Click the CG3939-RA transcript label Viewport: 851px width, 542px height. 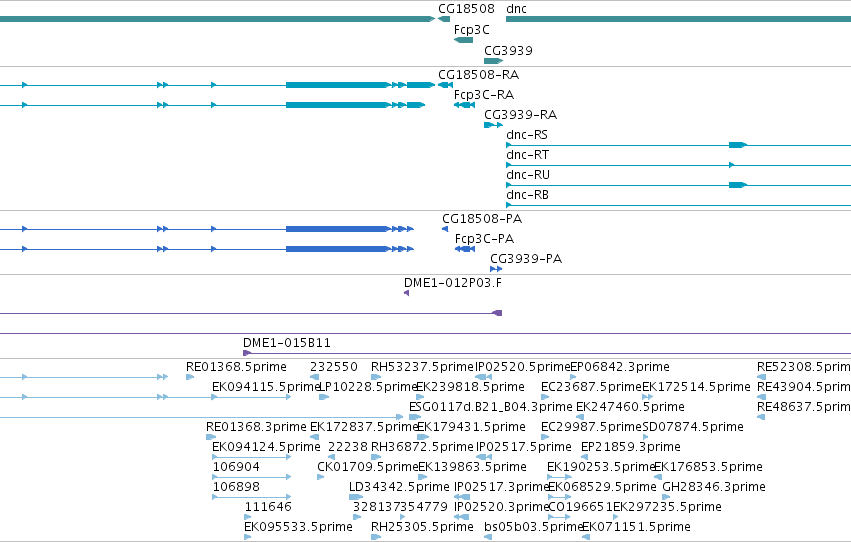coord(520,115)
